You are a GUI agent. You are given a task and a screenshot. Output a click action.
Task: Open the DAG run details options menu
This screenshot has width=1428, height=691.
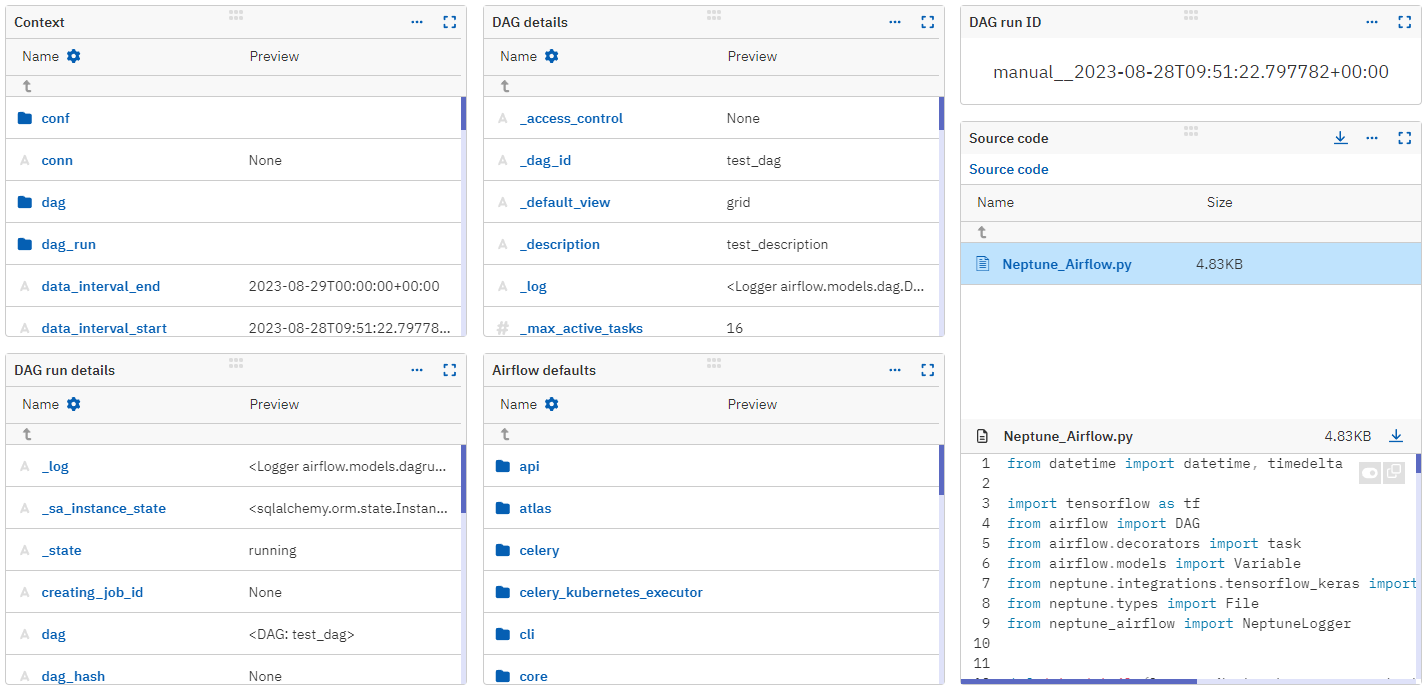tap(417, 369)
